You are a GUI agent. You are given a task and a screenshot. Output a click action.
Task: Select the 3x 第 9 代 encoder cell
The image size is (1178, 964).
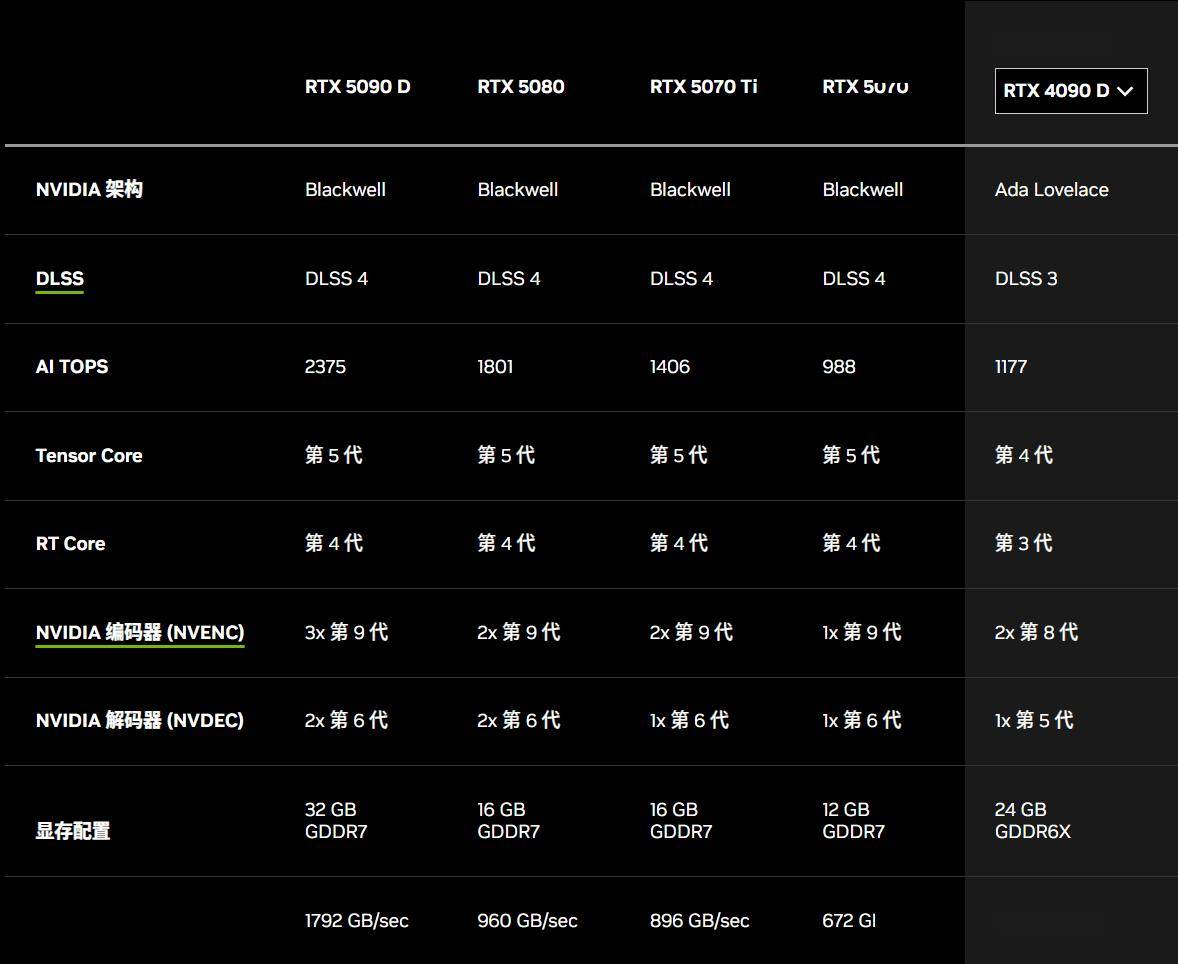pyautogui.click(x=346, y=632)
